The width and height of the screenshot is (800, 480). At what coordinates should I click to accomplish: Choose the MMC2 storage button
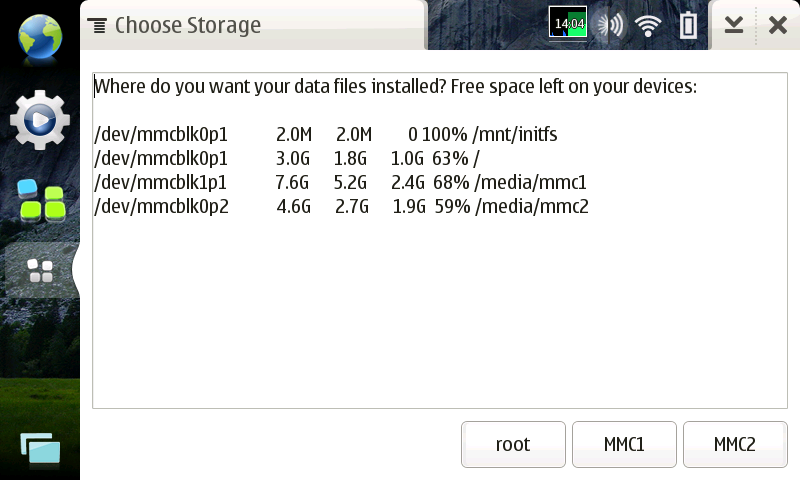coord(735,444)
